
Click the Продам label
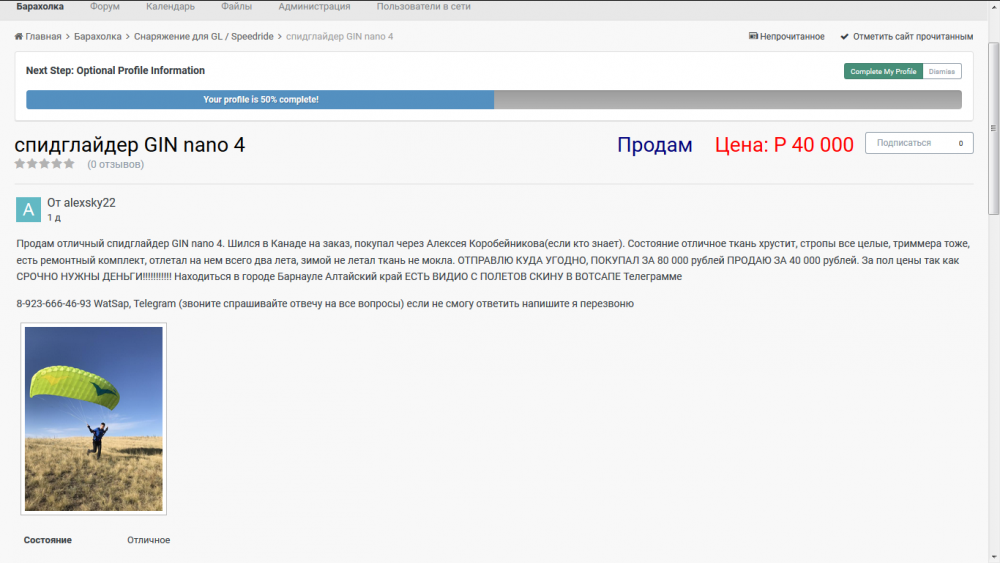coord(654,145)
